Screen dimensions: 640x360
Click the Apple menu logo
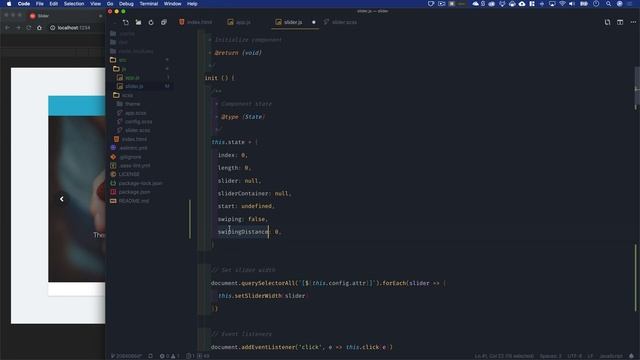[x=9, y=4]
